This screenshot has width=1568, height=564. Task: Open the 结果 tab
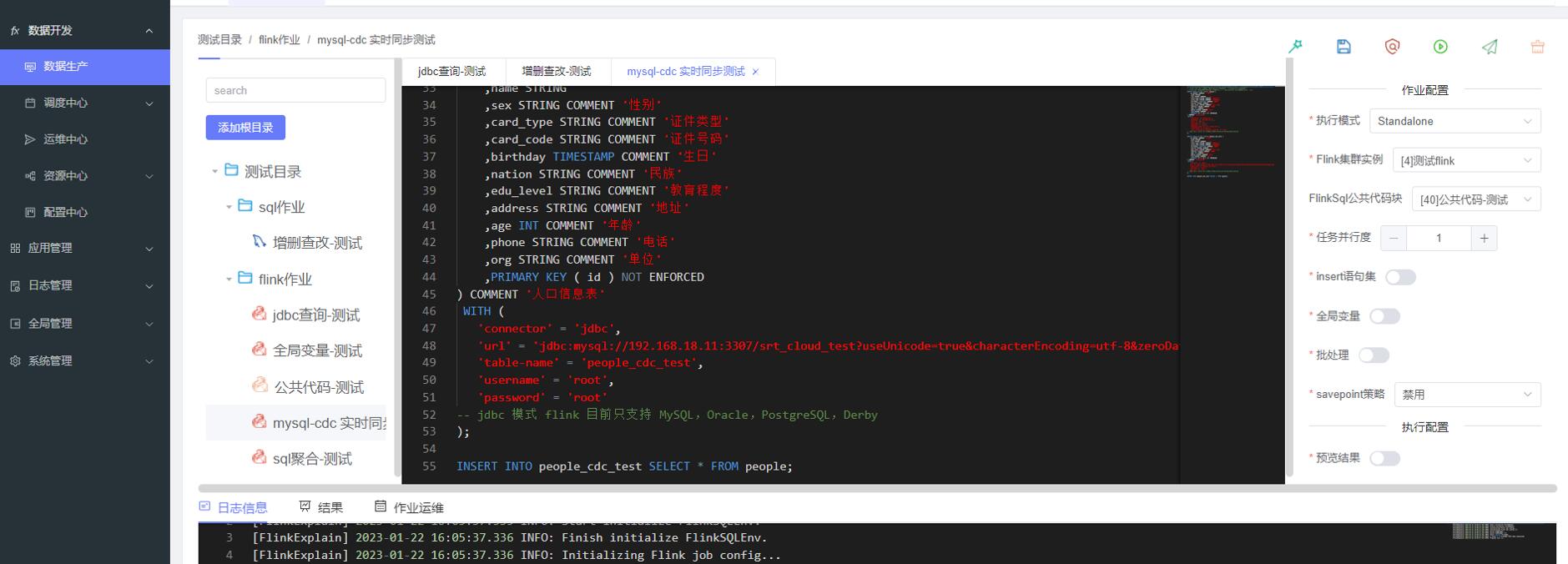[x=321, y=507]
